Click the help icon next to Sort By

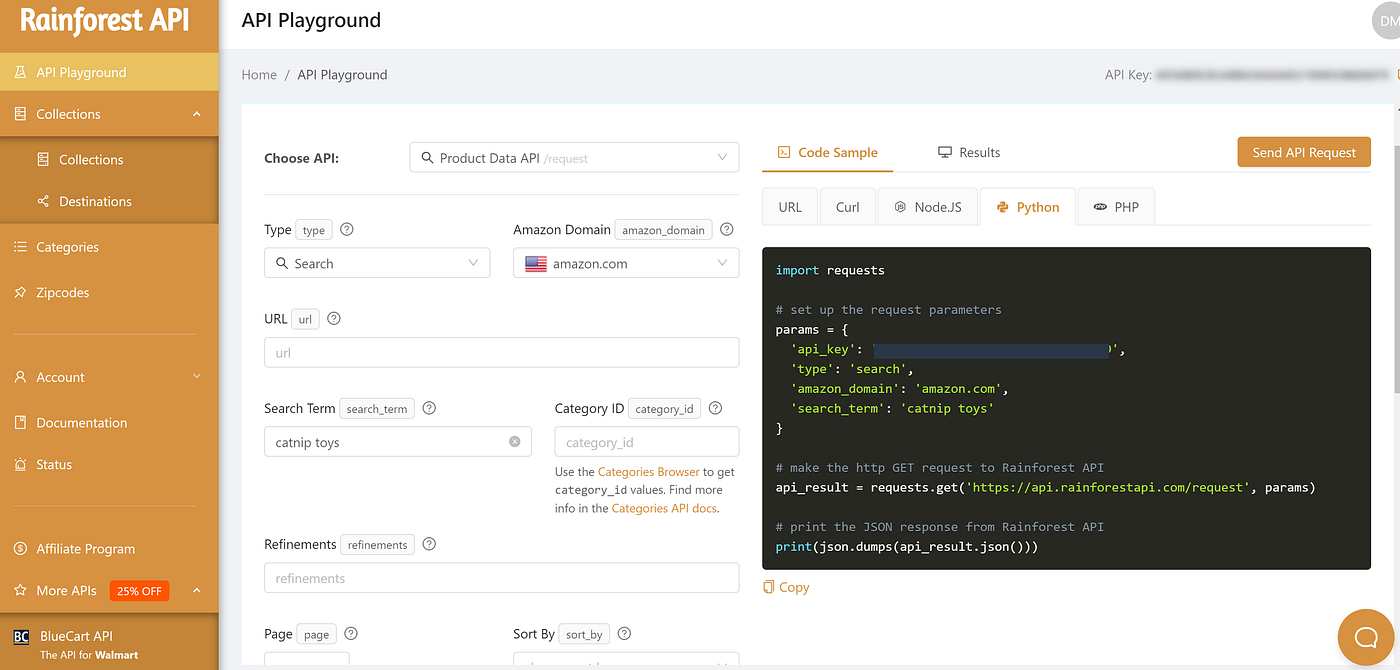[x=624, y=633]
